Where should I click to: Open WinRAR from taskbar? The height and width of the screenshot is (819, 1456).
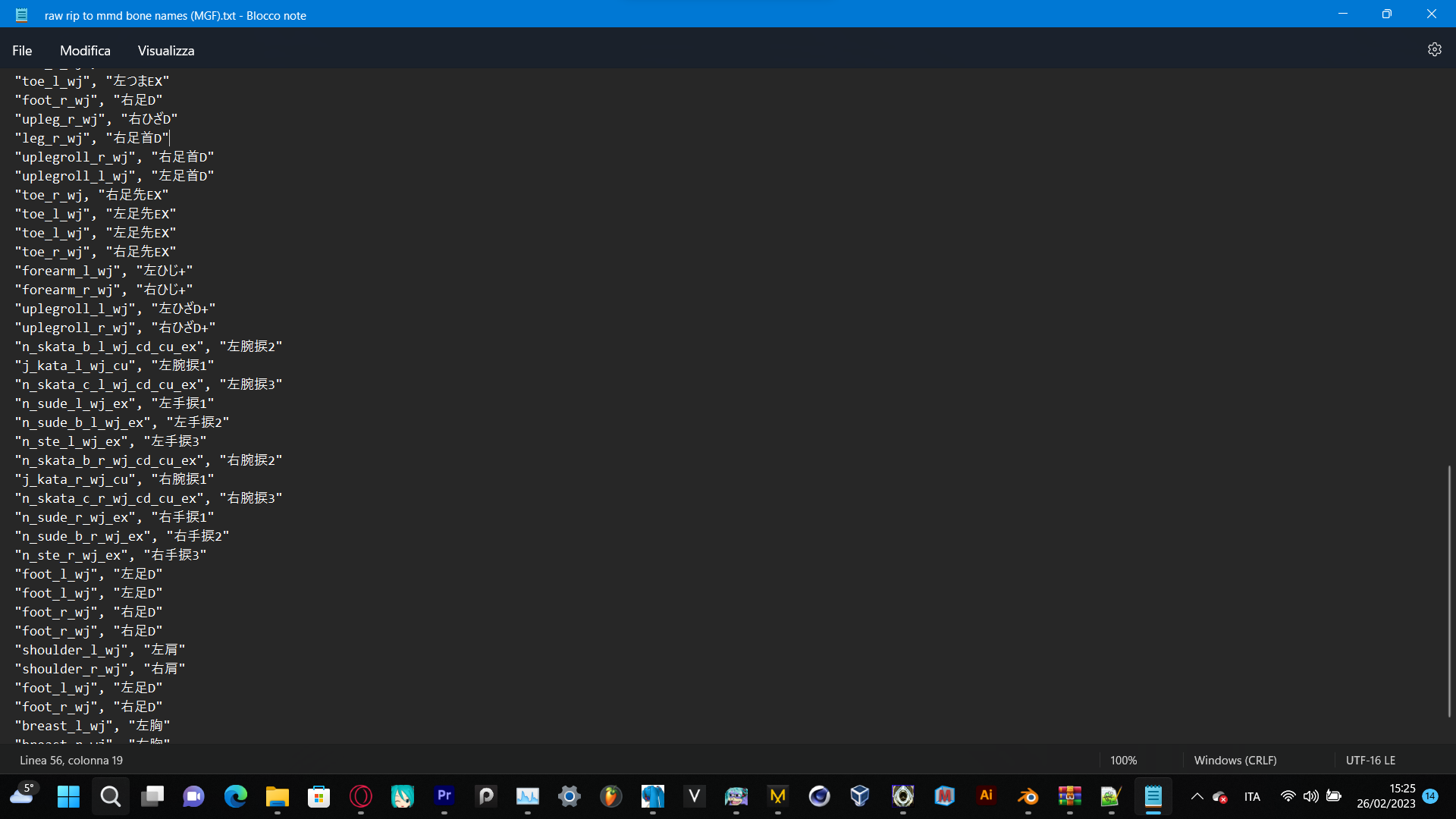tap(1070, 796)
